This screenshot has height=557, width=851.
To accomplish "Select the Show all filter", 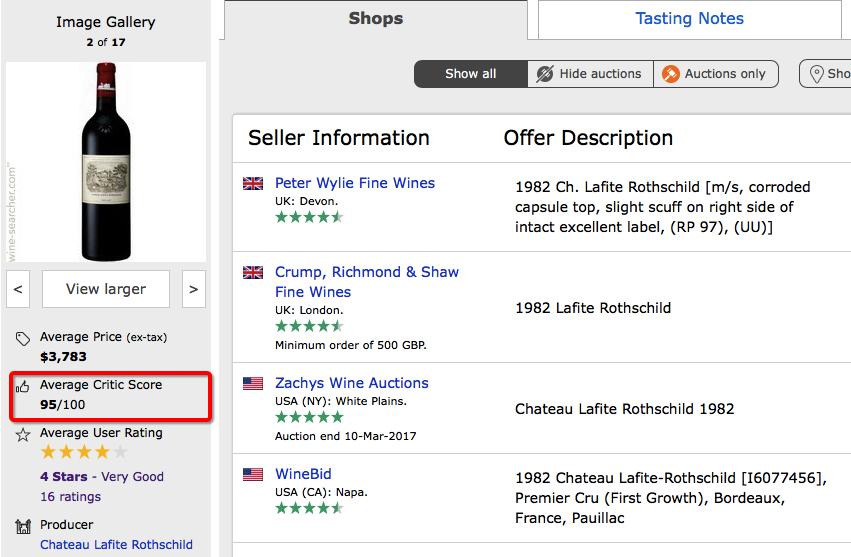I will (470, 74).
